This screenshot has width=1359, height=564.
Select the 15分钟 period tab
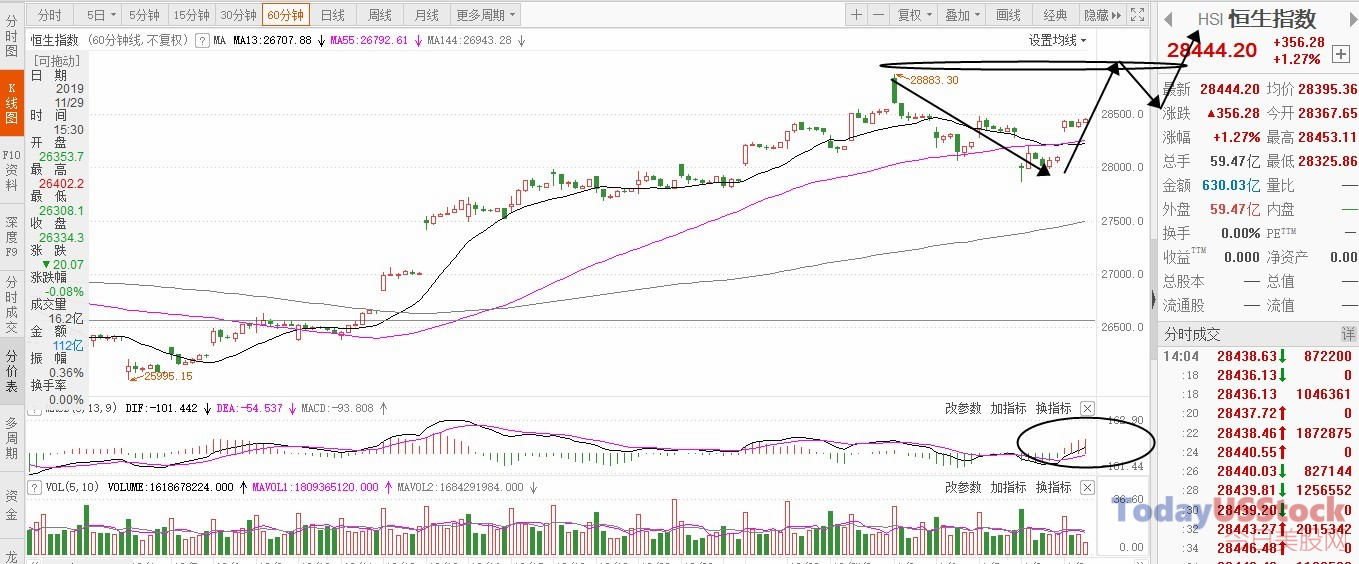pos(191,15)
